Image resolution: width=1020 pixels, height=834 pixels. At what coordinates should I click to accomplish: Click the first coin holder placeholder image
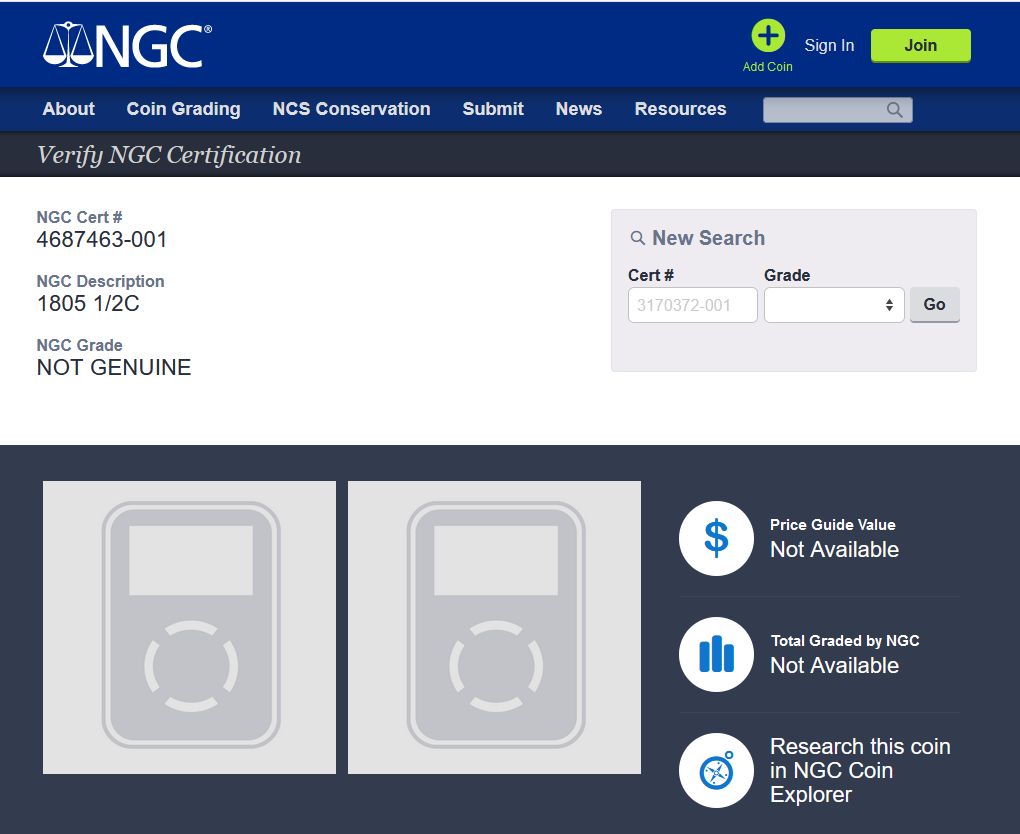(189, 627)
